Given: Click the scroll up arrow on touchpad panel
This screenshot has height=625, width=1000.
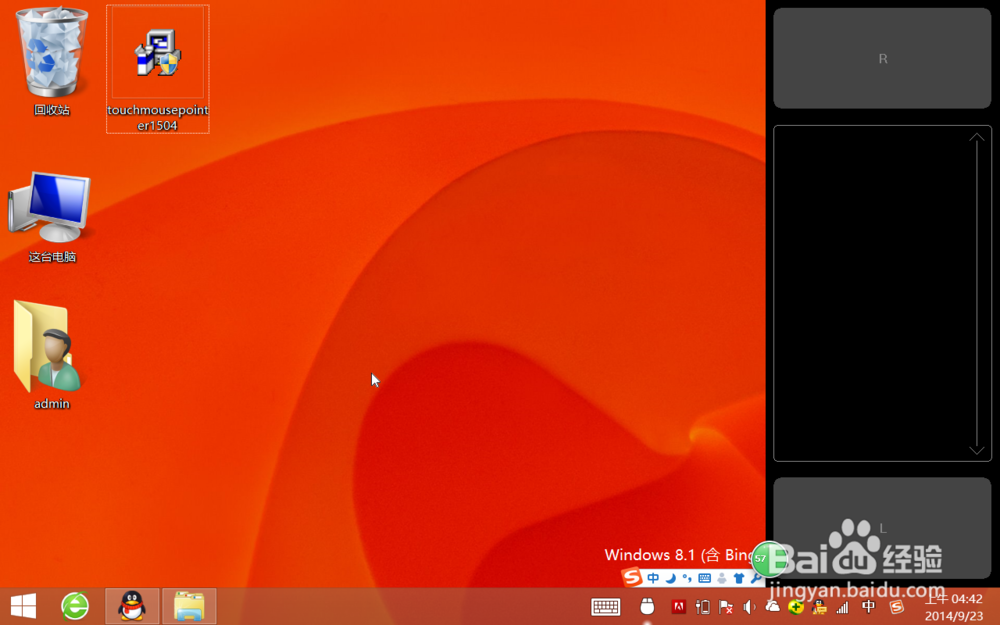Looking at the screenshot, I should pyautogui.click(x=976, y=138).
